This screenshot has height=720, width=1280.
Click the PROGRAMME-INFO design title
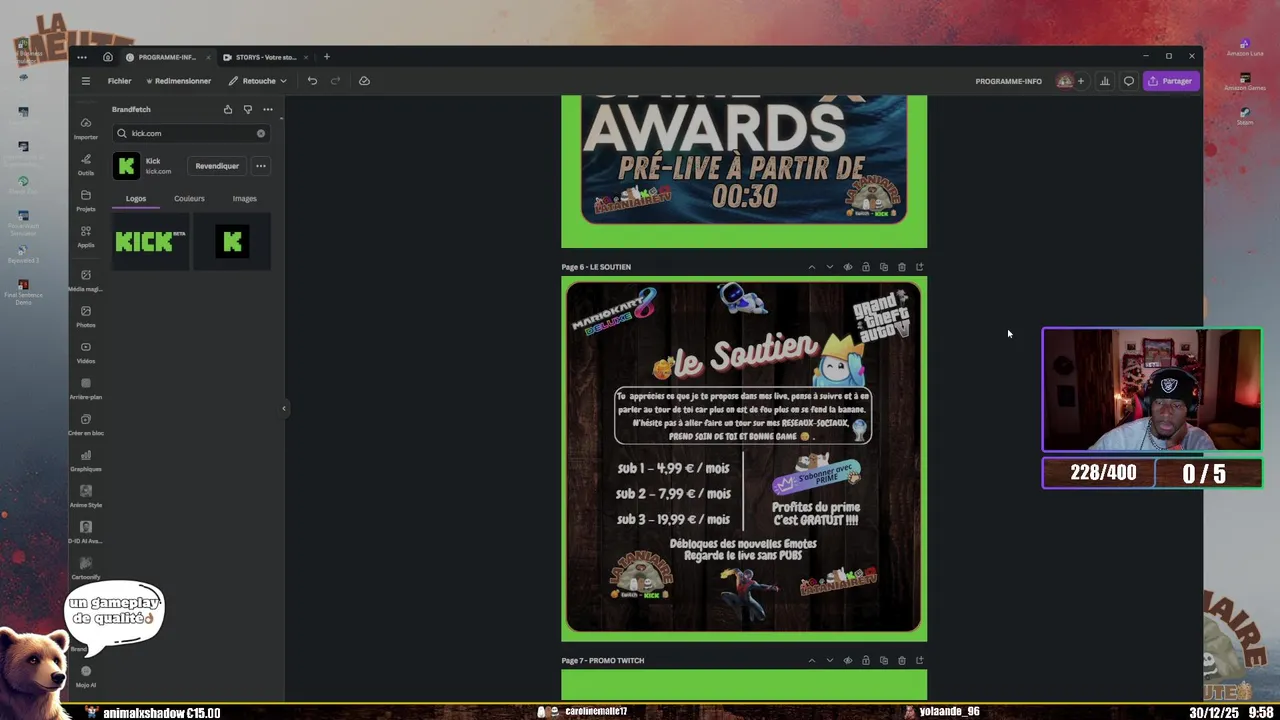tap(1008, 81)
